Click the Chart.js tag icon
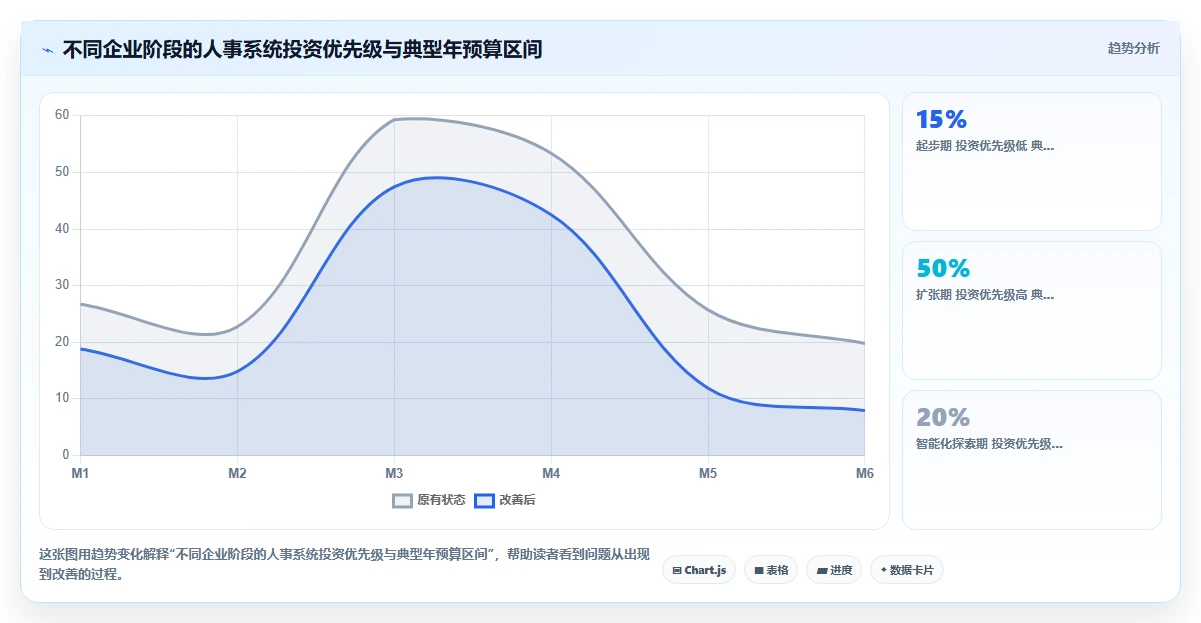Image resolution: width=1201 pixels, height=623 pixels. (677, 570)
